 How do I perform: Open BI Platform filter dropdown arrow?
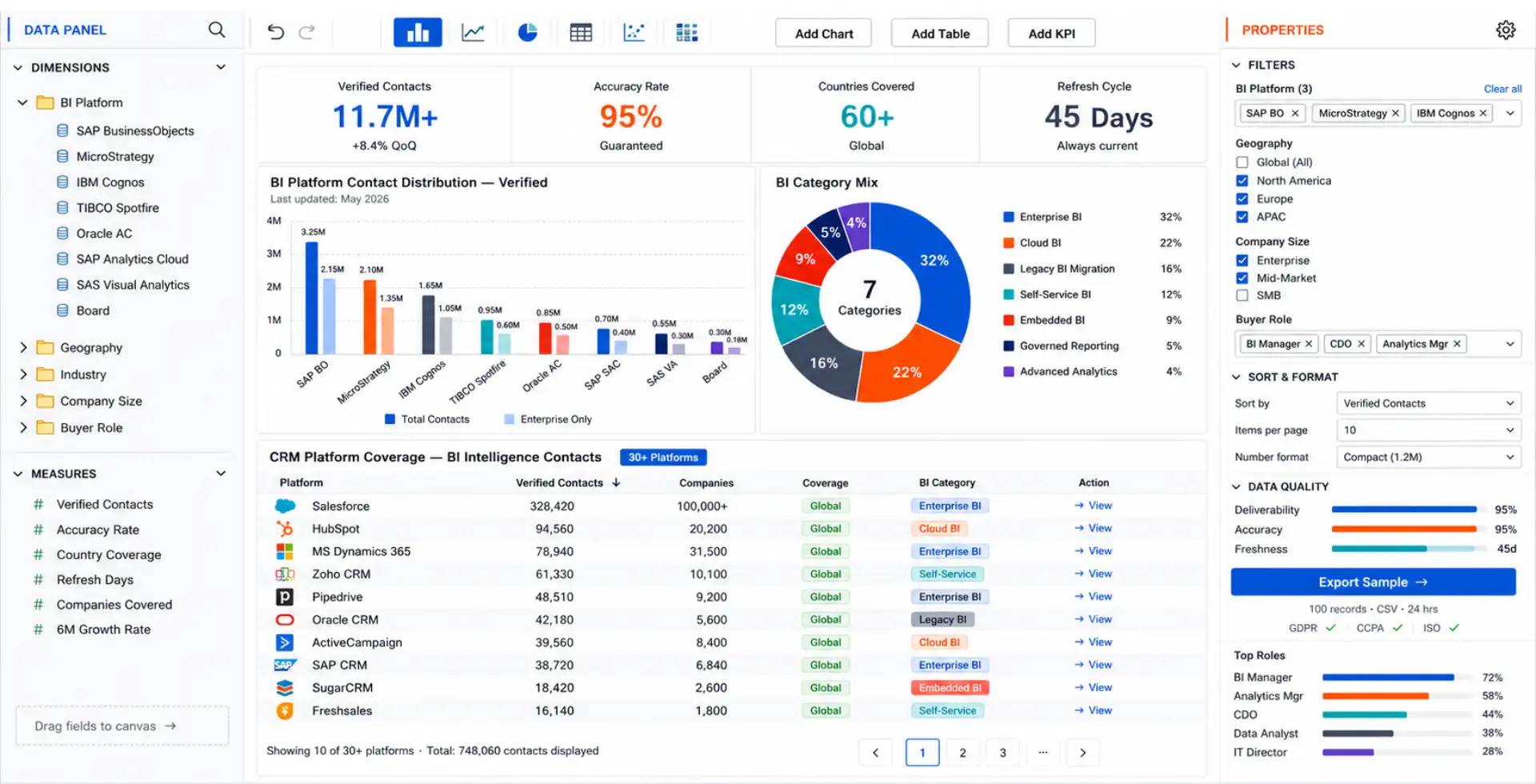tap(1510, 113)
